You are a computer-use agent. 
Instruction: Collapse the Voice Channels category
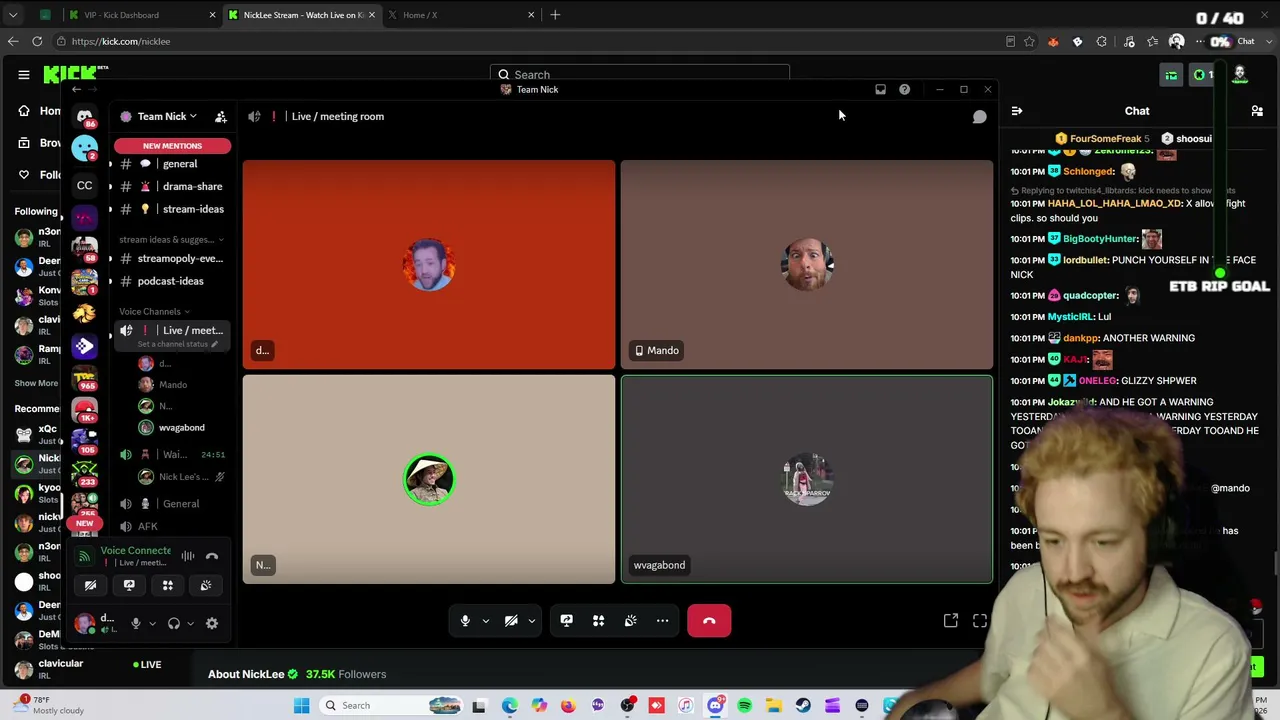tap(155, 311)
